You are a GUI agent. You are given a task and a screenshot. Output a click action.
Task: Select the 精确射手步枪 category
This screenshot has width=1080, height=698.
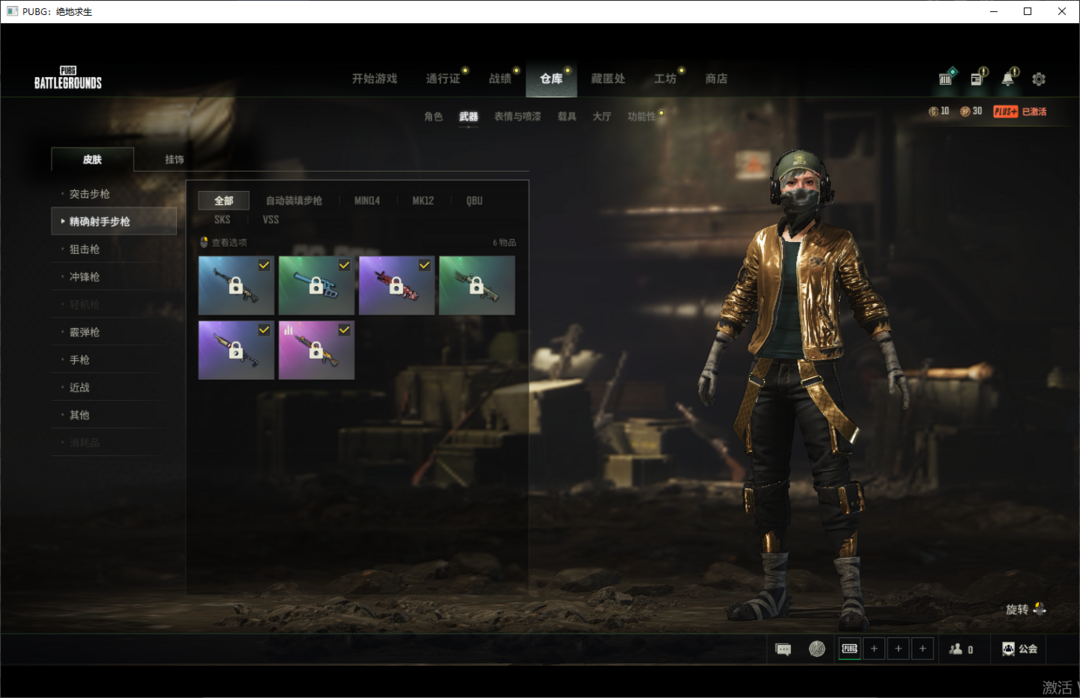pos(114,221)
